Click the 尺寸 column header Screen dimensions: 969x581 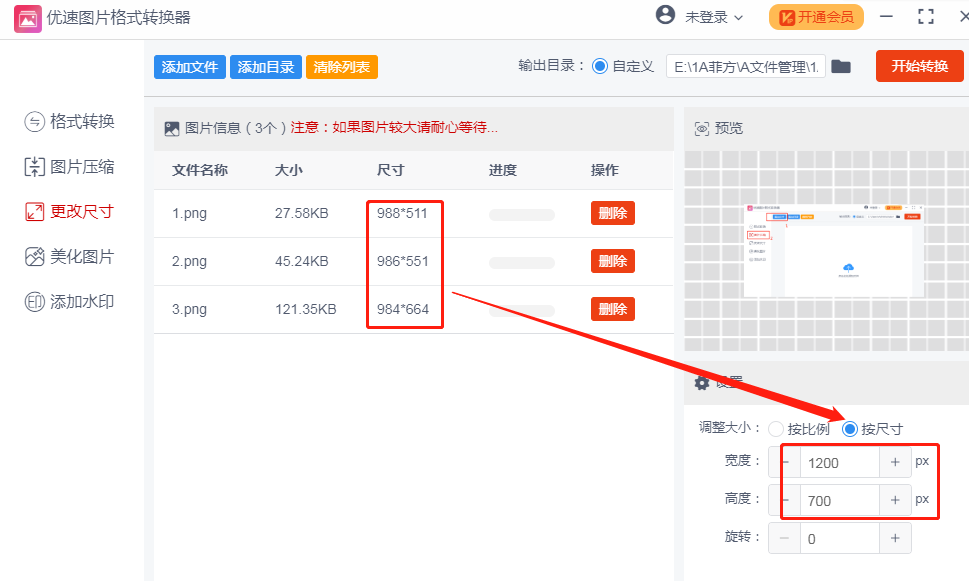click(391, 170)
